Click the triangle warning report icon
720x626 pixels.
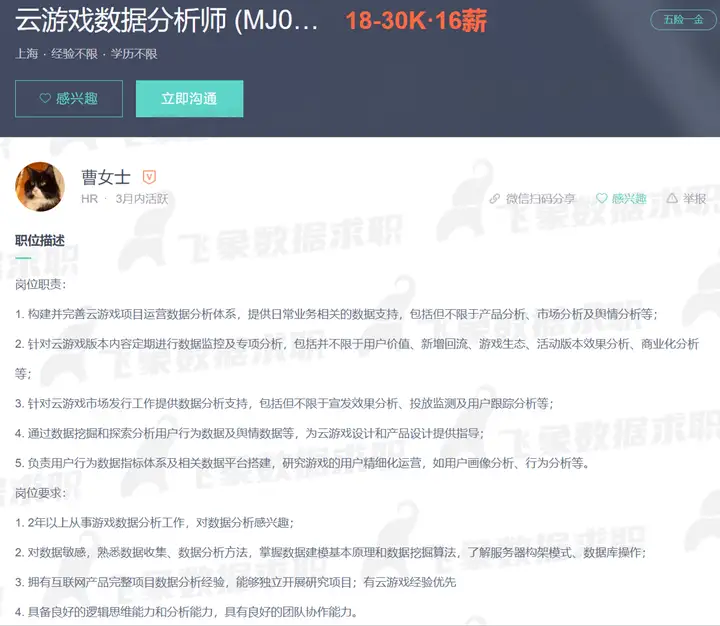click(x=672, y=198)
